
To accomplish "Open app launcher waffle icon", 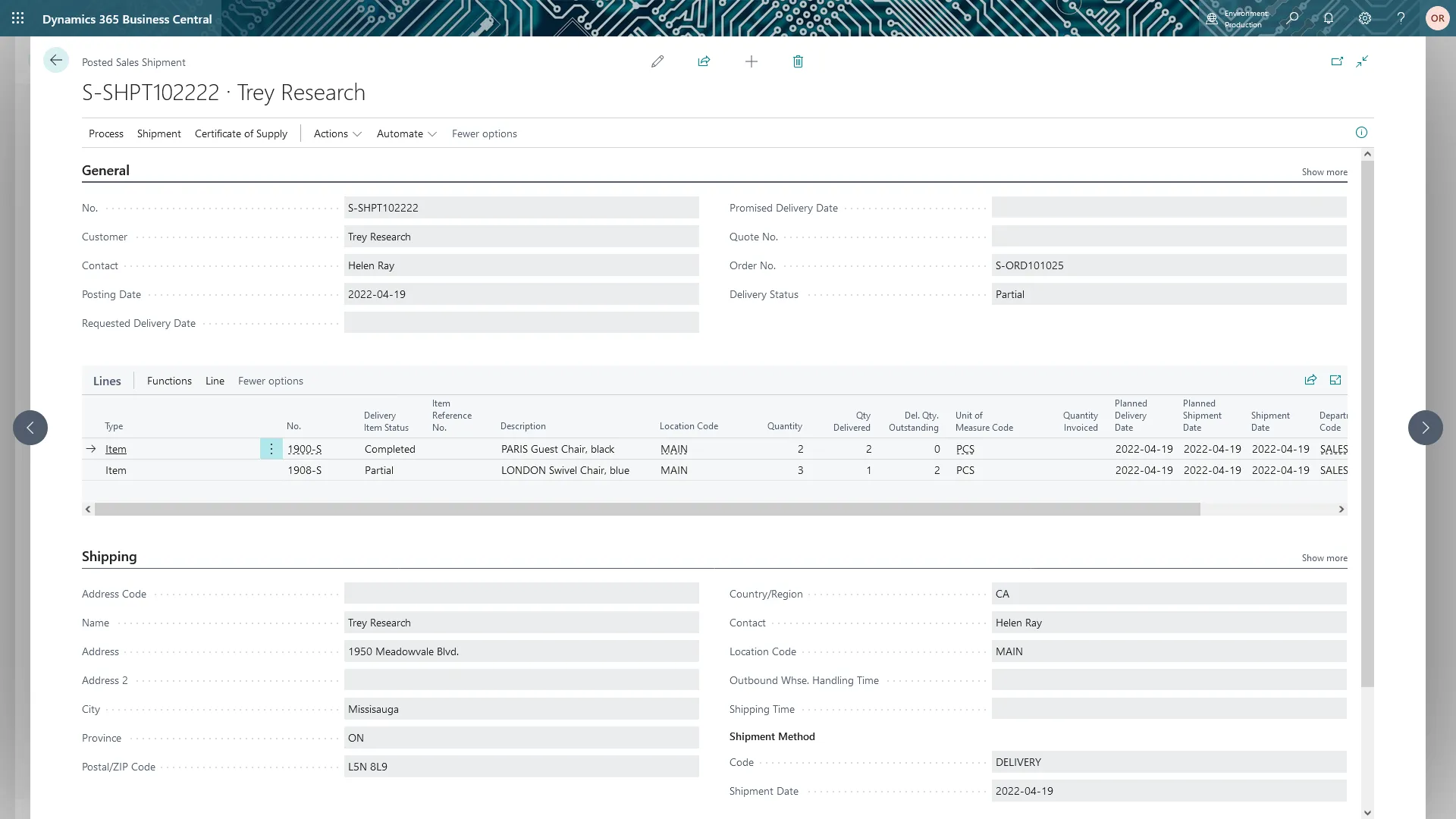I will point(18,18).
